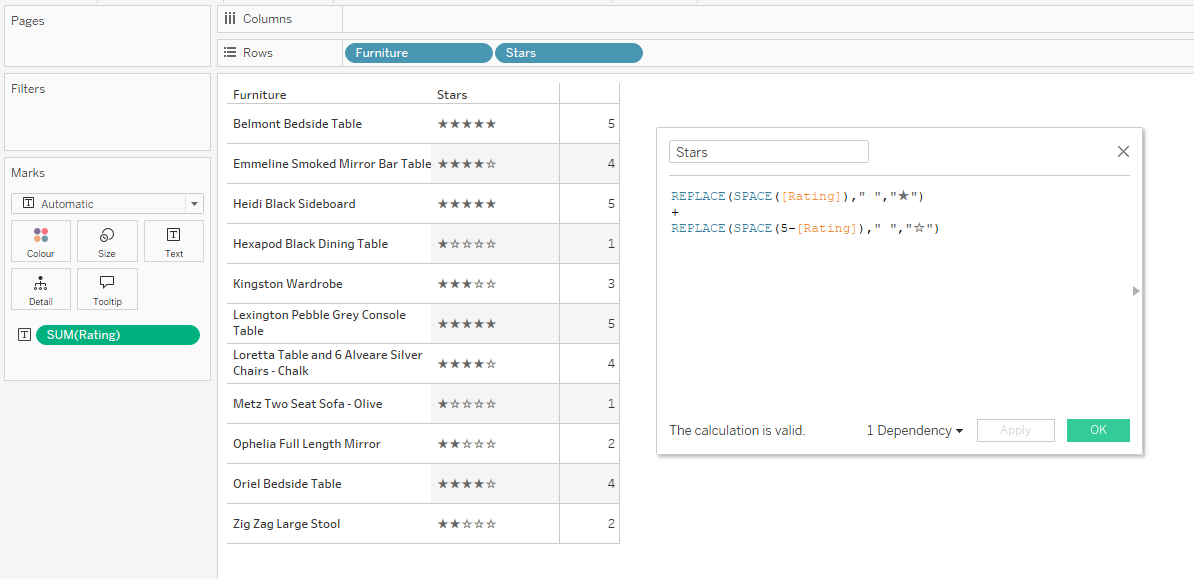Close the Stars calculation dialog

point(1123,152)
